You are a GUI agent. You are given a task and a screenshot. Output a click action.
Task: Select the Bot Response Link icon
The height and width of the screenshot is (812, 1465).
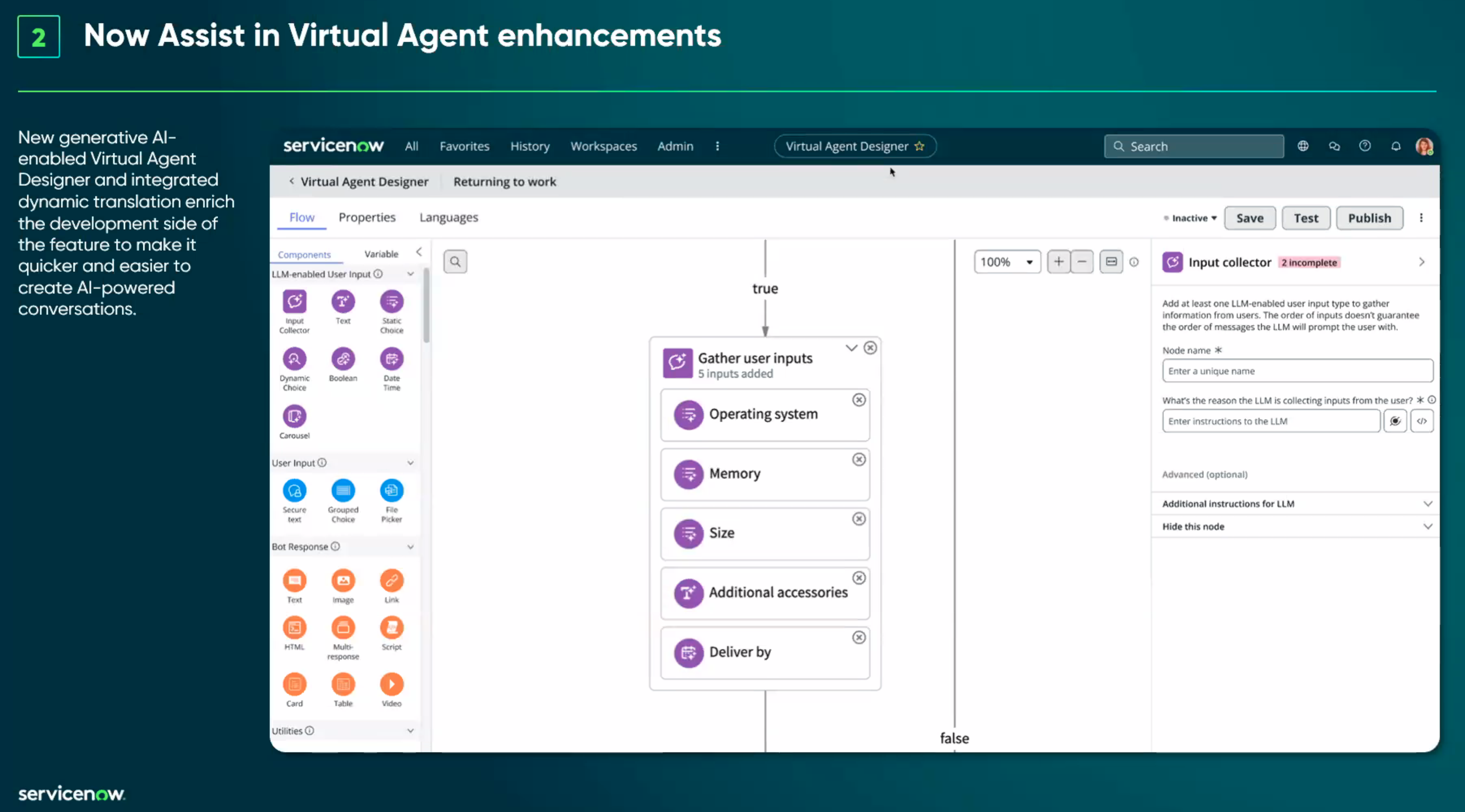point(392,580)
